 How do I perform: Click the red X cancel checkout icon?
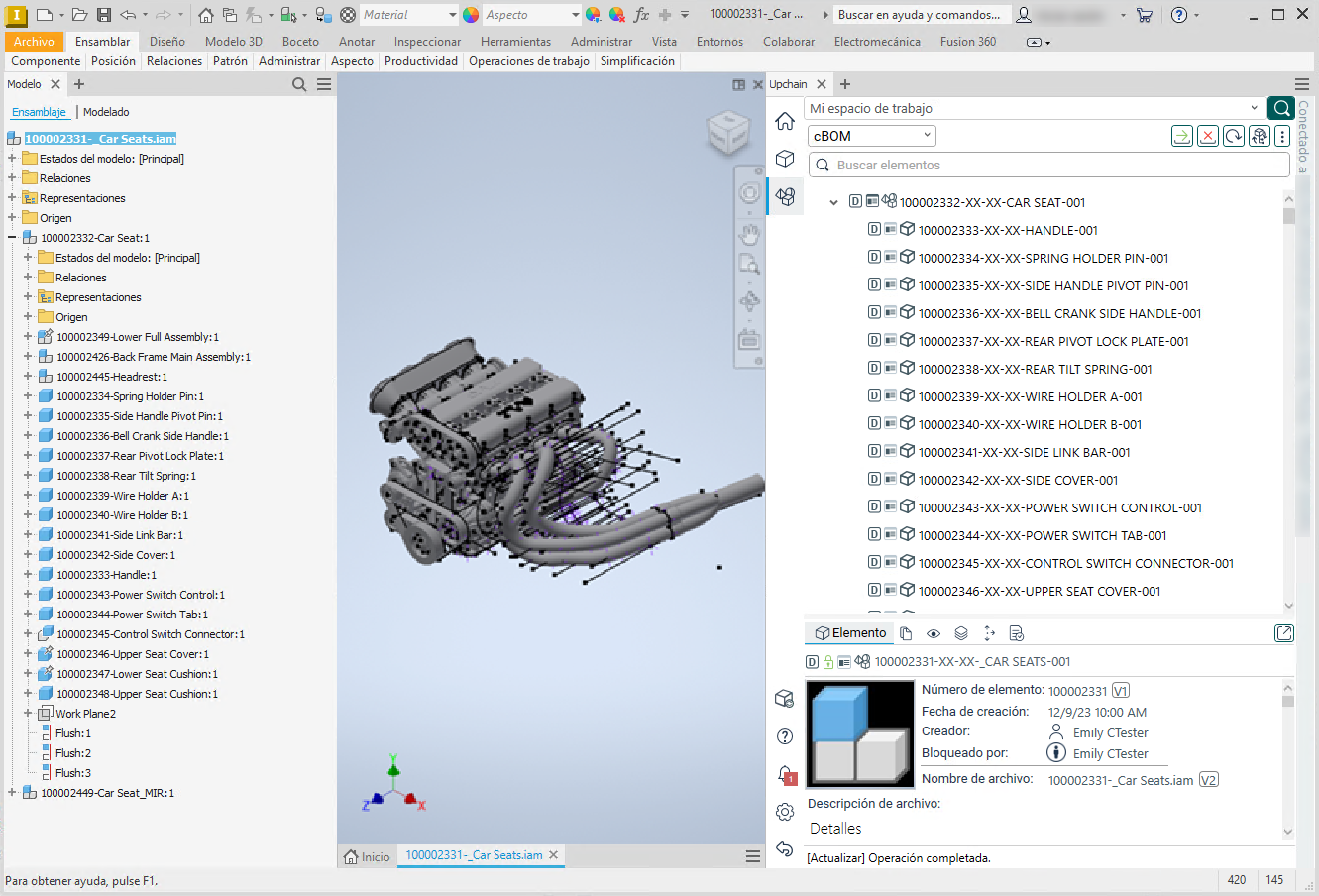click(x=1208, y=136)
